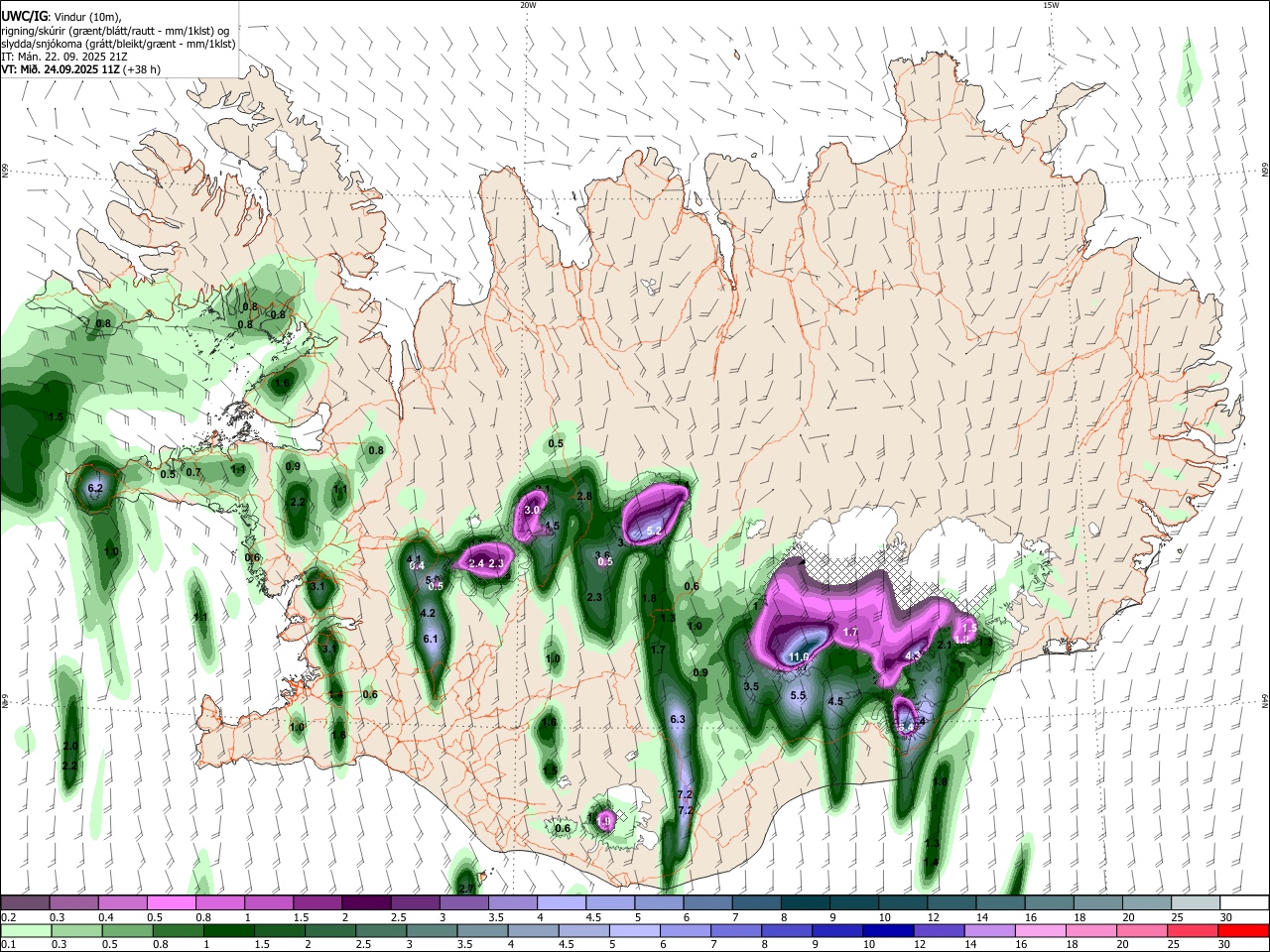
Task: Pick the dark navy blue rain legend swatch
Action: pyautogui.click(x=887, y=930)
